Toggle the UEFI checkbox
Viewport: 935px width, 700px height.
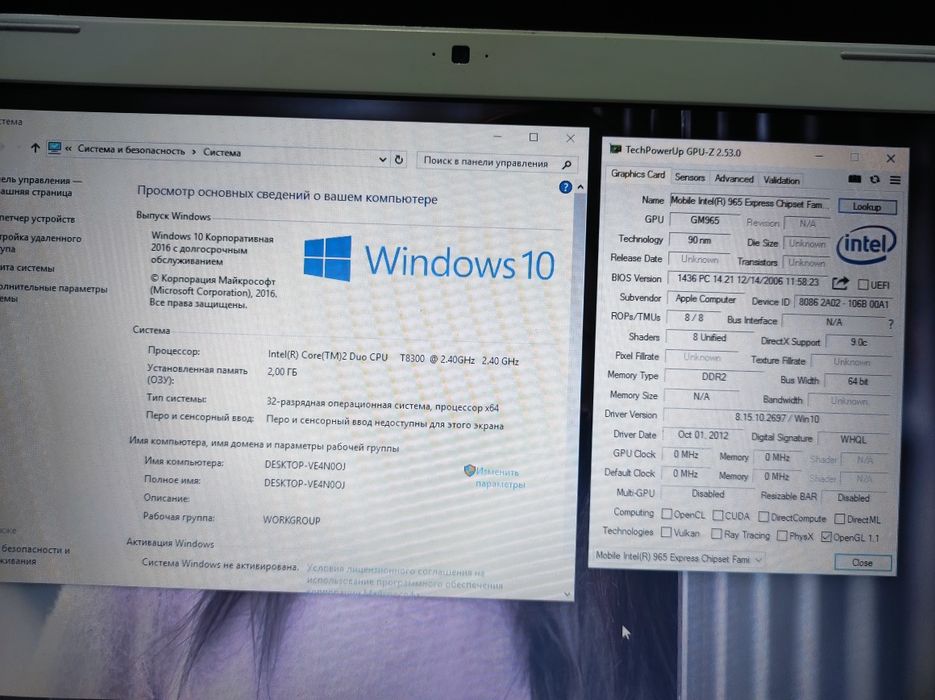pos(863,284)
